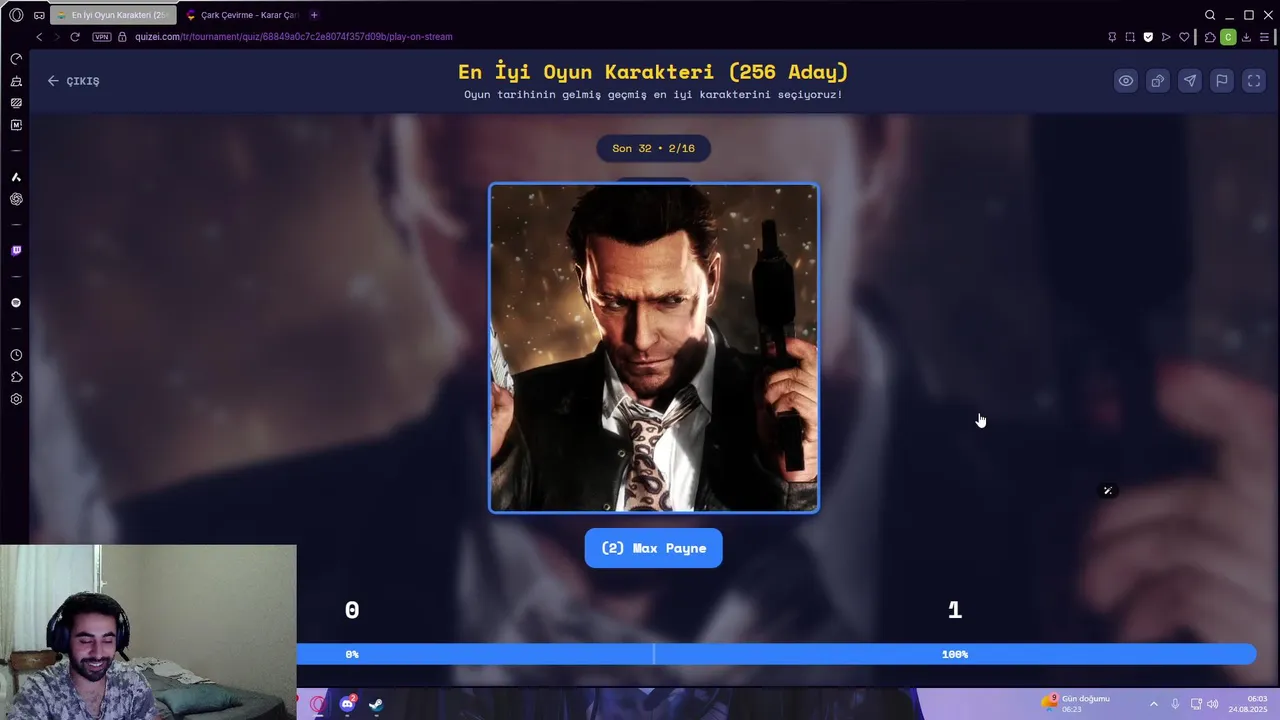Select the (2) Max Payne button
Image resolution: width=1280 pixels, height=720 pixels.
pos(654,548)
